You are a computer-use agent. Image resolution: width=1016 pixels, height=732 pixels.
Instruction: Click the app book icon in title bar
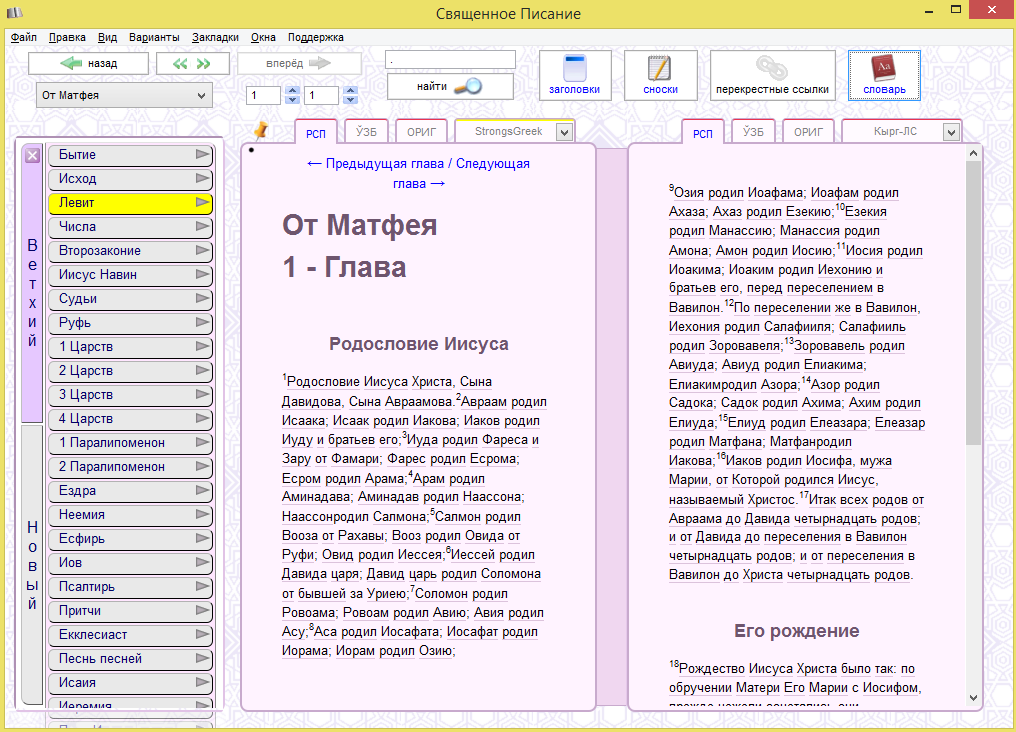click(15, 12)
